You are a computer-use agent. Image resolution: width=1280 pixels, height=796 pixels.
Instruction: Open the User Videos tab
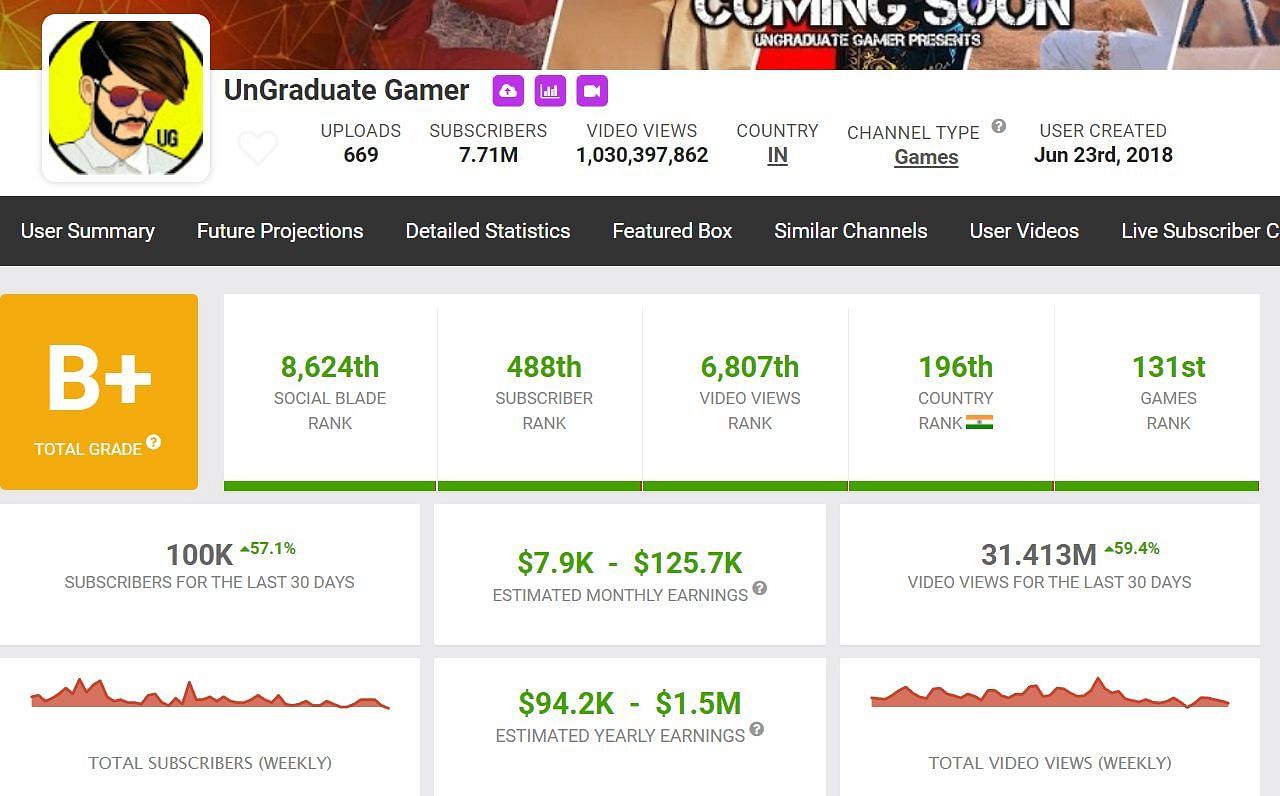(1024, 231)
